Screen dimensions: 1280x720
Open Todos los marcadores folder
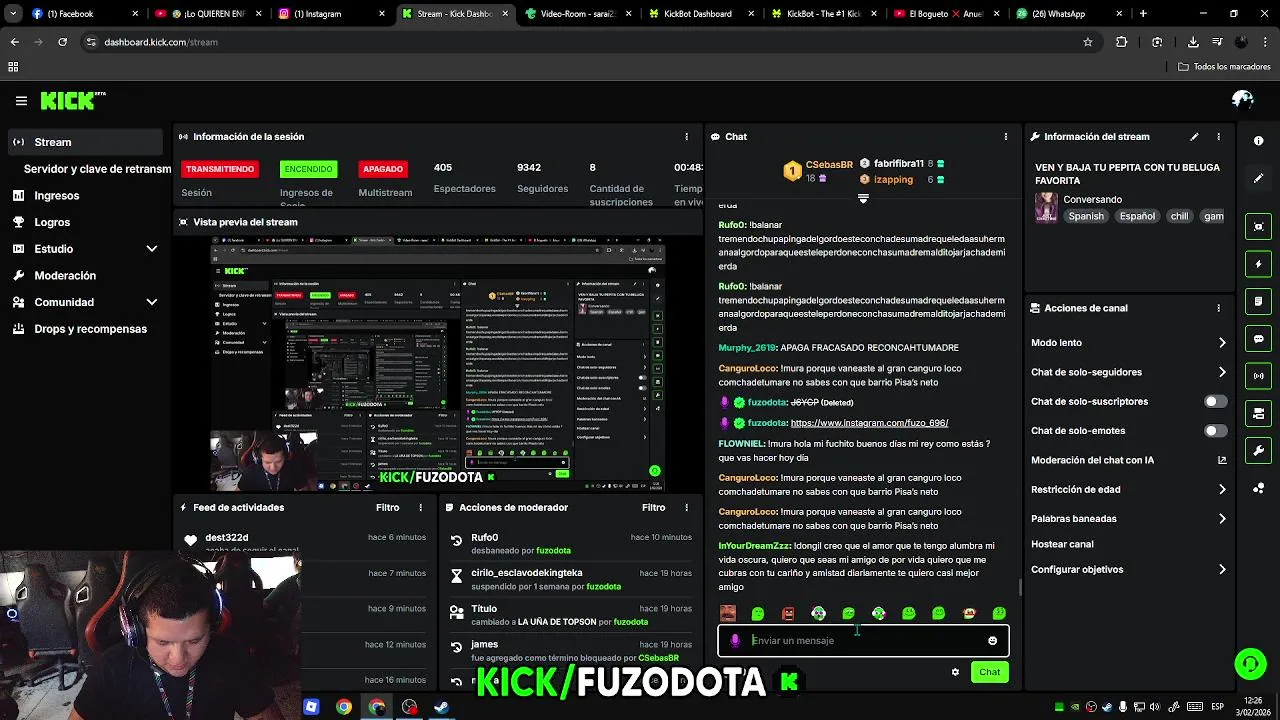pyautogui.click(x=1224, y=67)
